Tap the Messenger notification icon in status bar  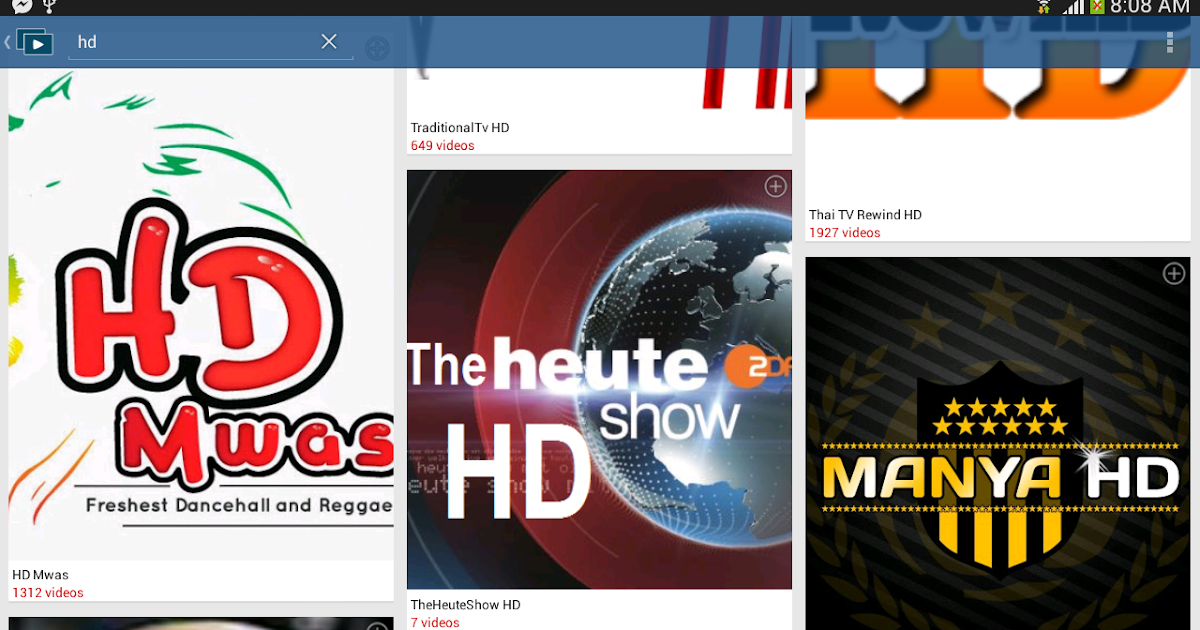[x=22, y=6]
